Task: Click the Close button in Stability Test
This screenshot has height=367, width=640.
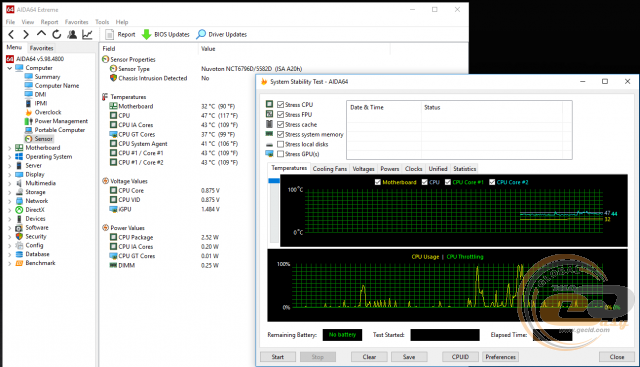Action: [617, 357]
